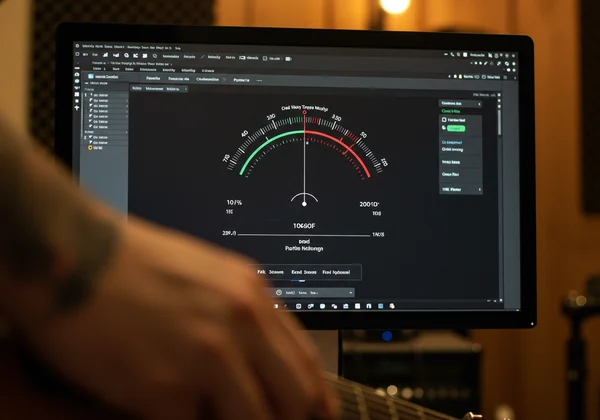Click the round icon left of bottom dropdown
This screenshot has height=420, width=600.
point(279,292)
